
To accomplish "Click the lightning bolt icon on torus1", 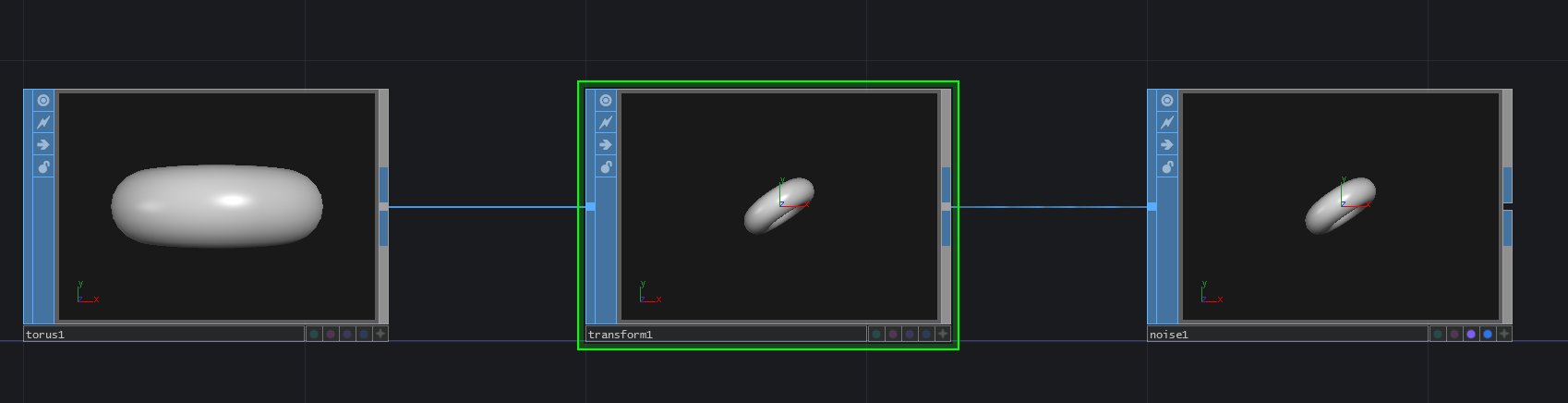I will click(43, 122).
